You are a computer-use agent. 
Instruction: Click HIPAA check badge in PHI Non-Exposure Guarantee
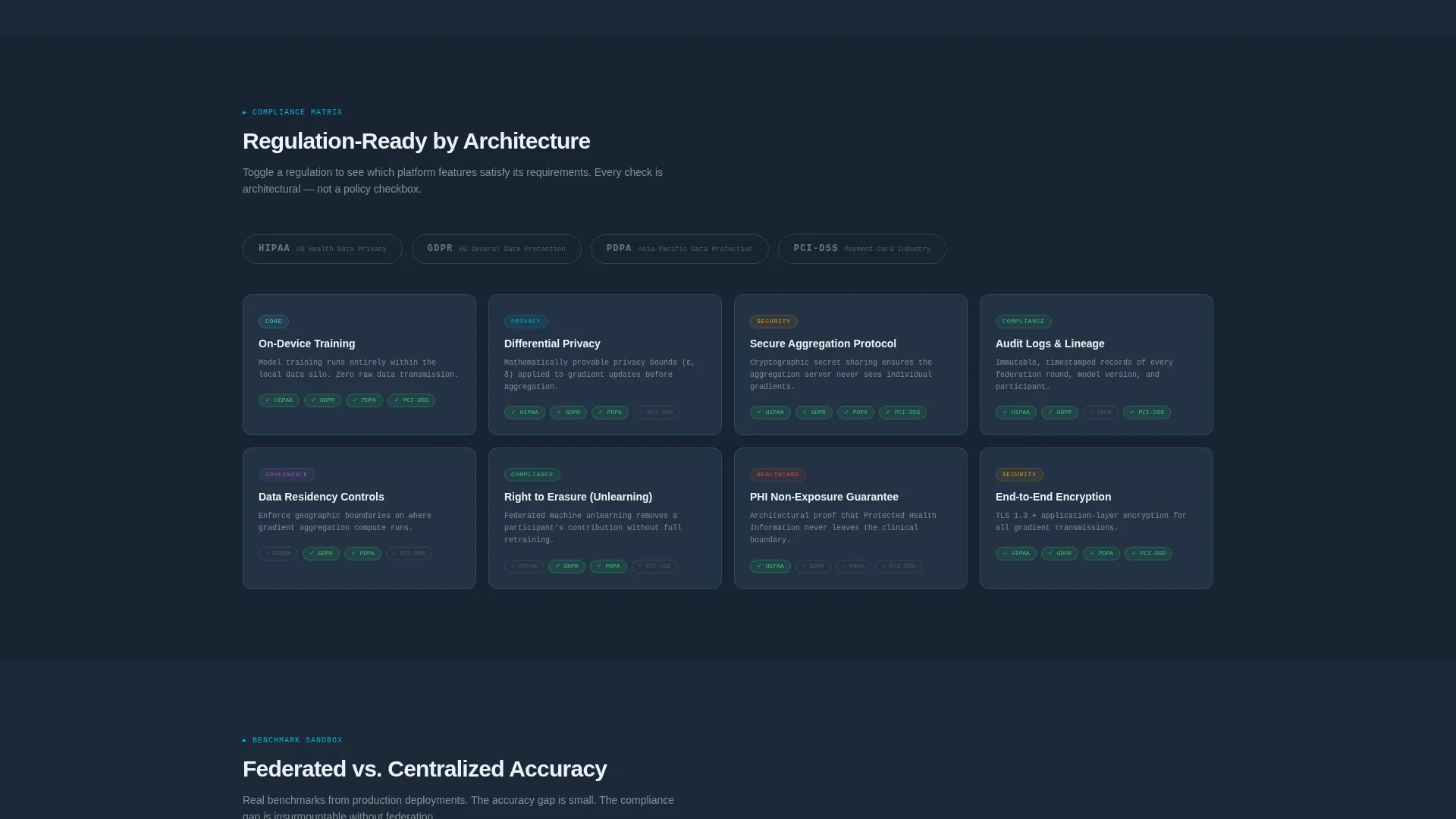tap(770, 566)
